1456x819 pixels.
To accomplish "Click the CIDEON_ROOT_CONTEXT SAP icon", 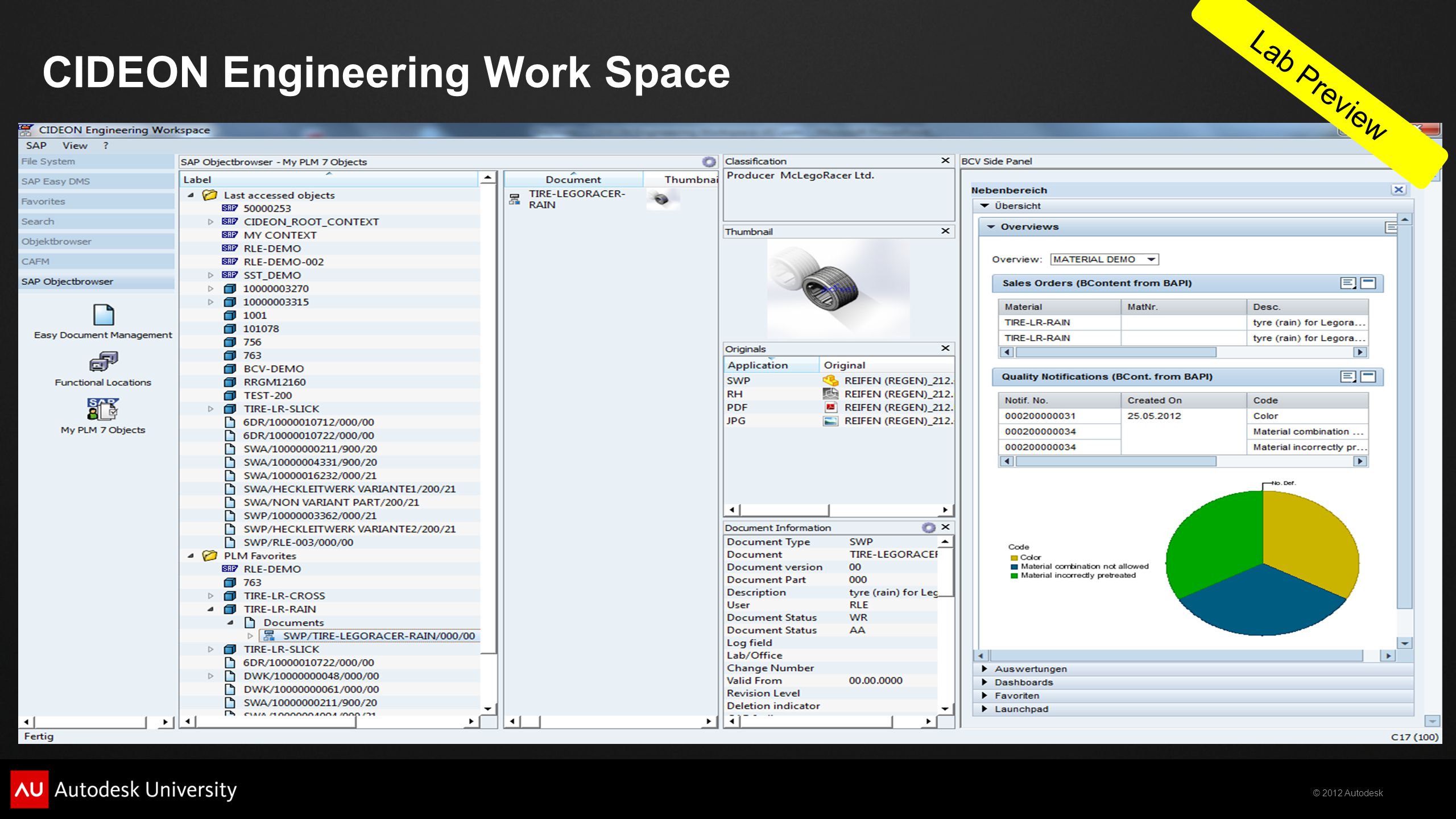I will (x=230, y=221).
